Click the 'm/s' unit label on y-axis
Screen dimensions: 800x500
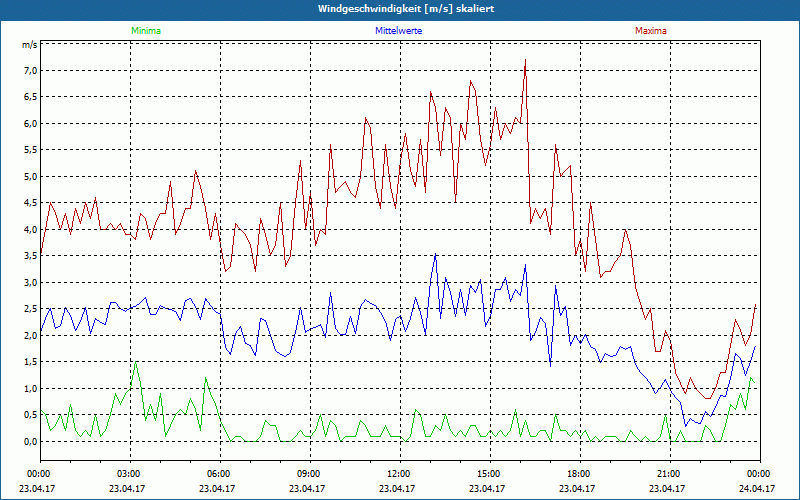[x=29, y=45]
